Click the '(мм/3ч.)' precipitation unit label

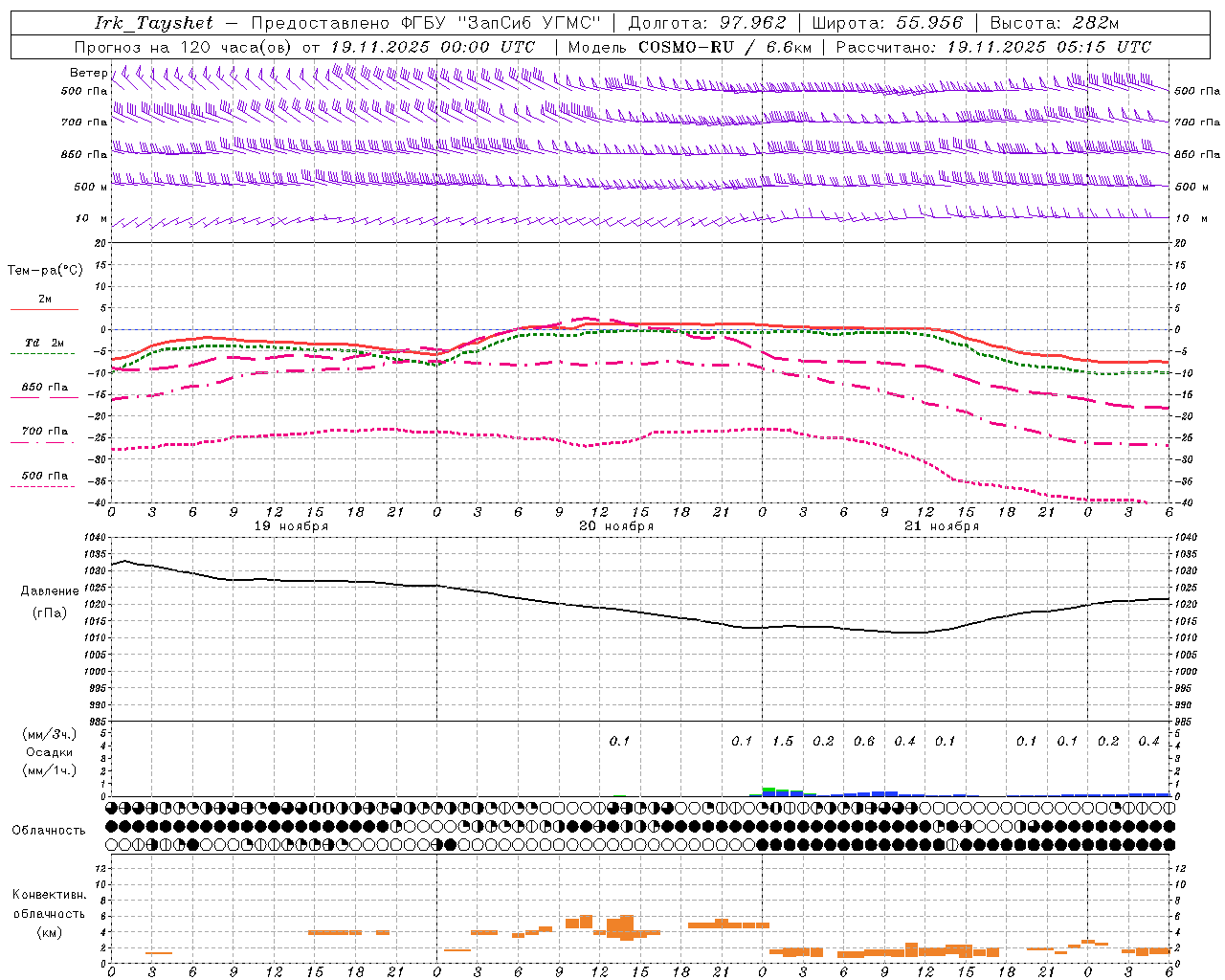click(50, 734)
